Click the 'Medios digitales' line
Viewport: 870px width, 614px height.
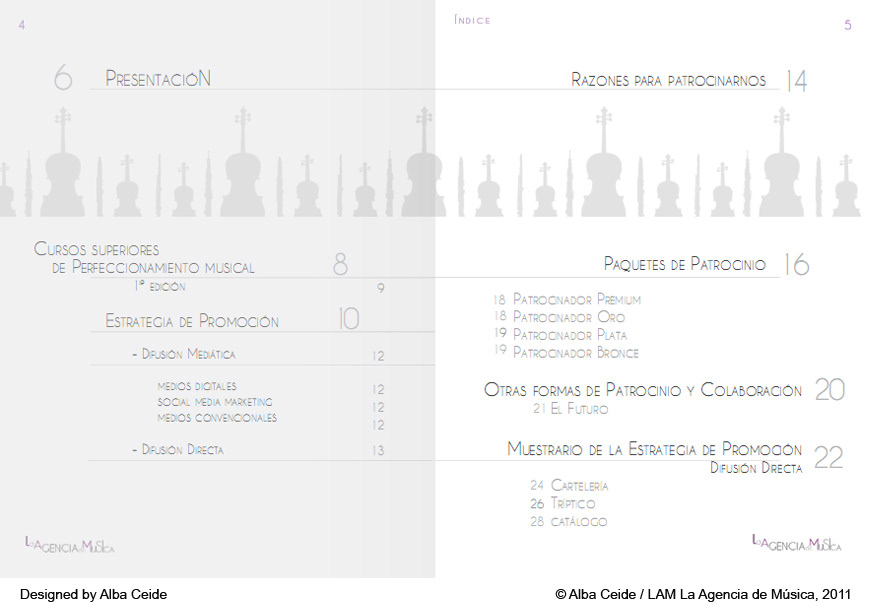pos(197,386)
